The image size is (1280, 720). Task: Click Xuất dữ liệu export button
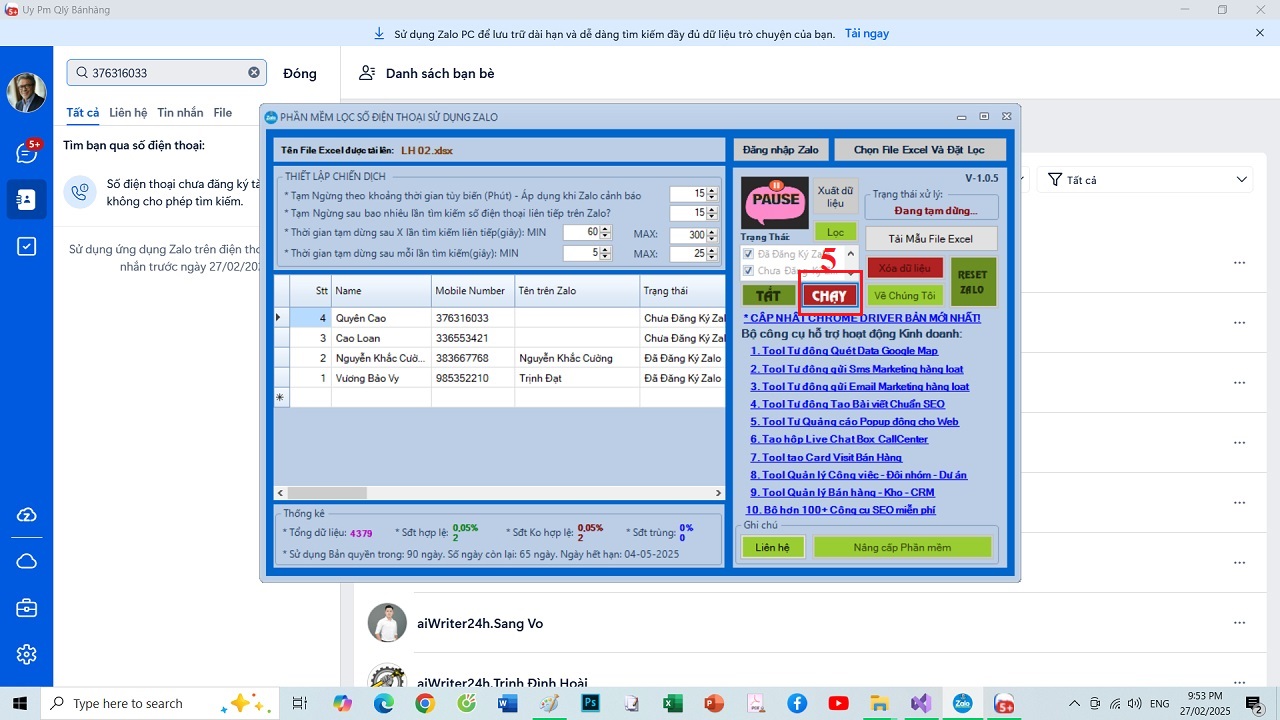tap(835, 196)
